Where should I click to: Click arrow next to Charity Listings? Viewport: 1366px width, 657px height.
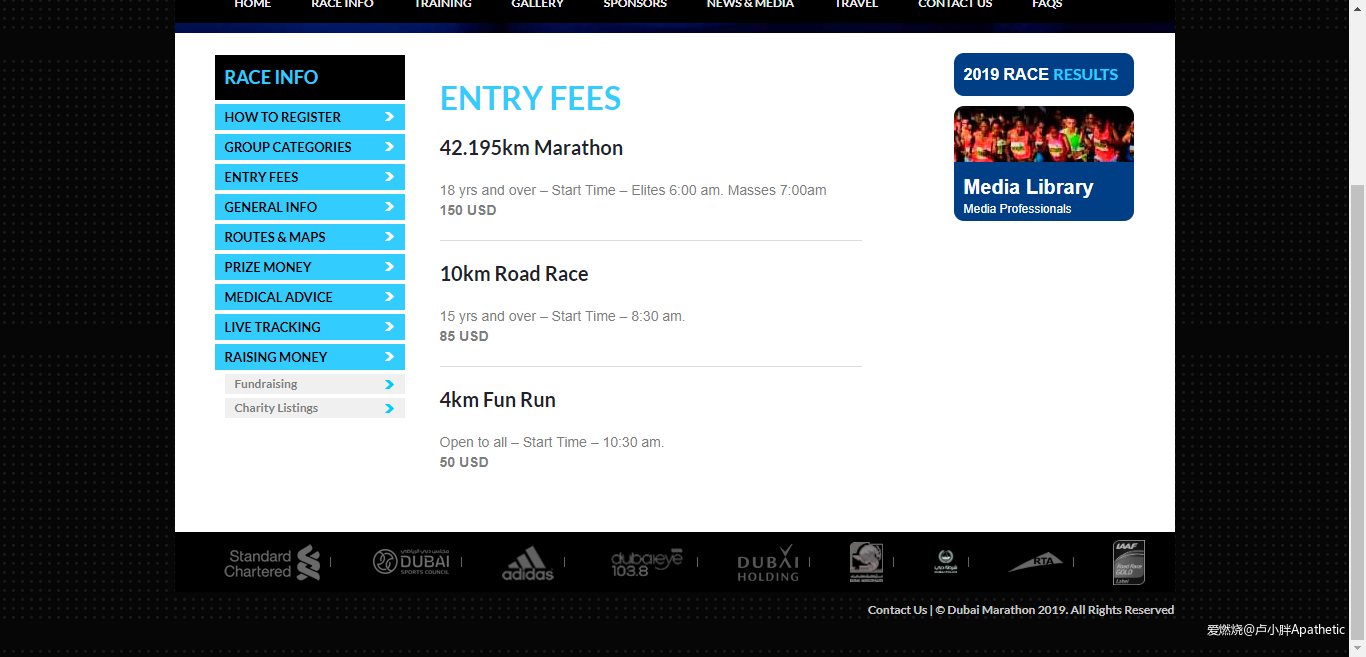389,409
